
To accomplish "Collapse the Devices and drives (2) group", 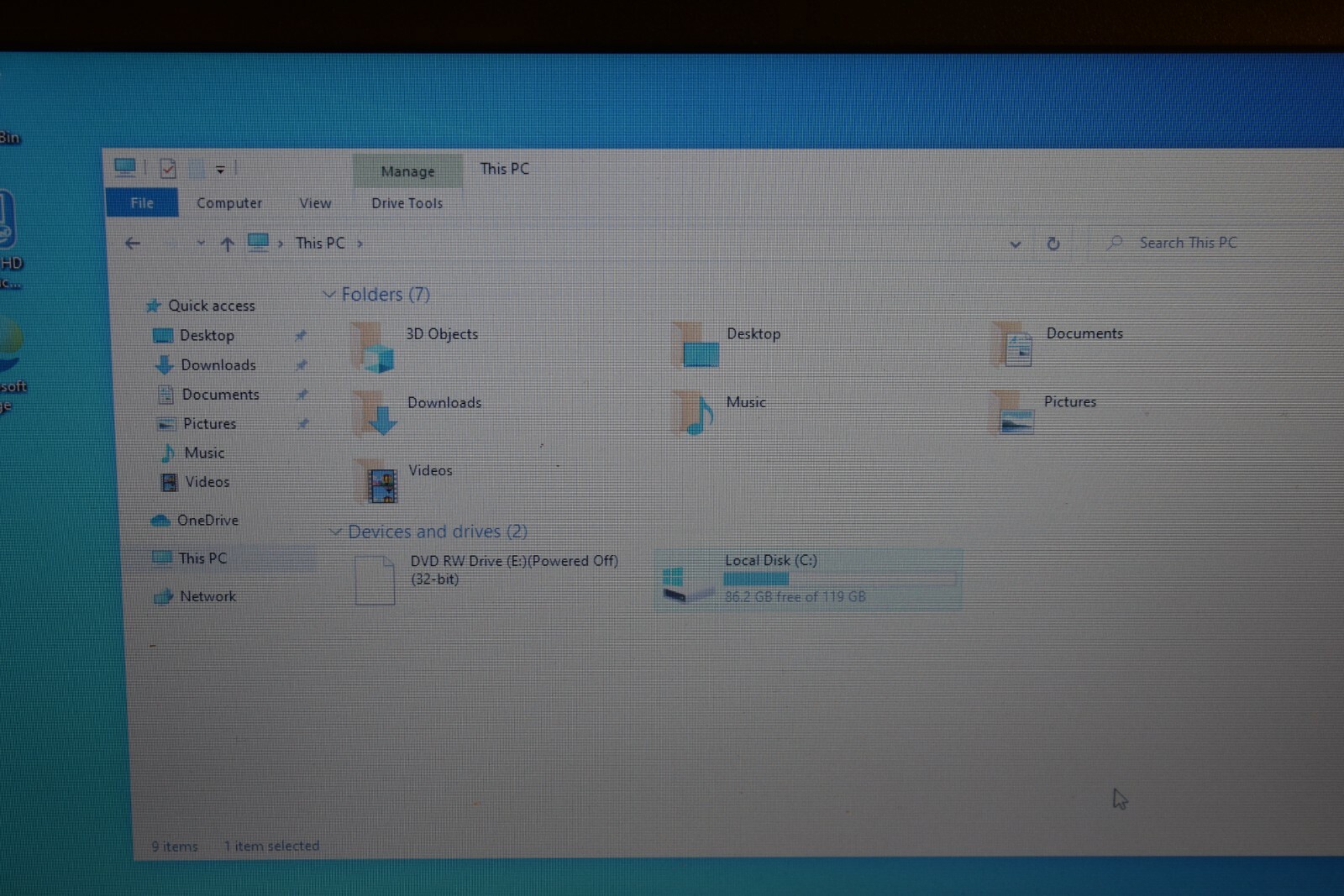I will point(336,532).
